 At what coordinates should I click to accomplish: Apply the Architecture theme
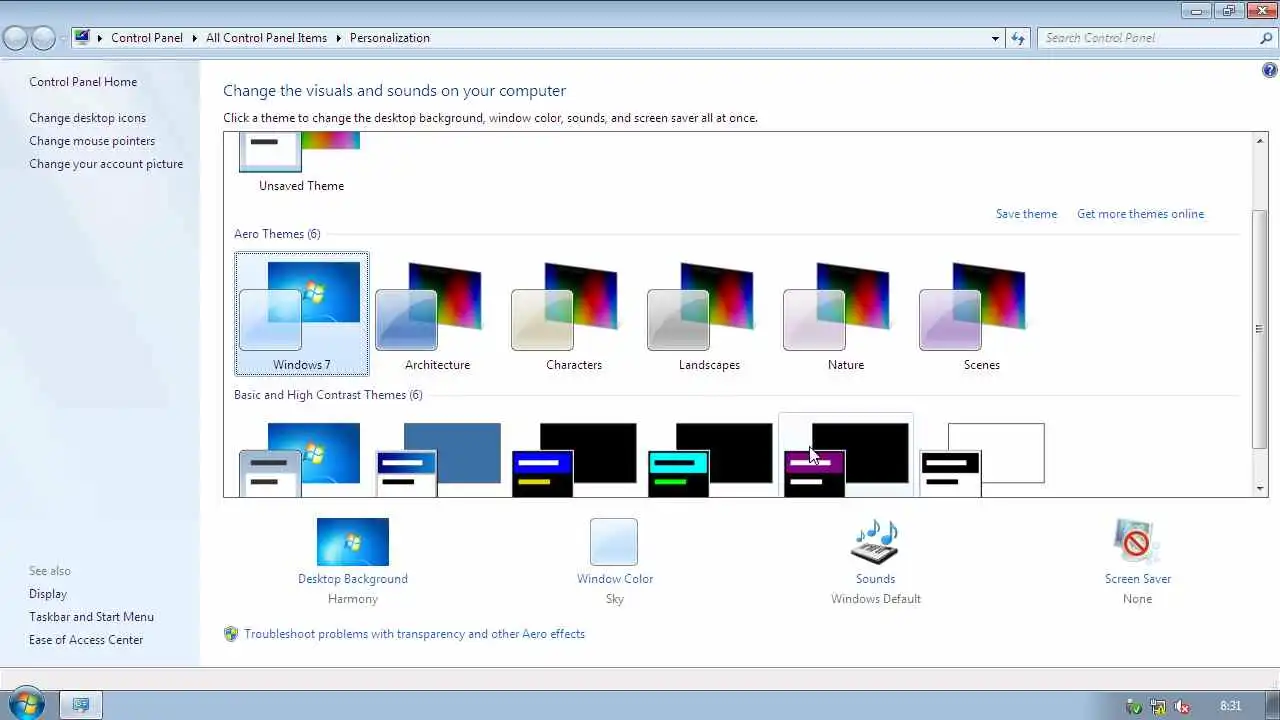tap(437, 314)
